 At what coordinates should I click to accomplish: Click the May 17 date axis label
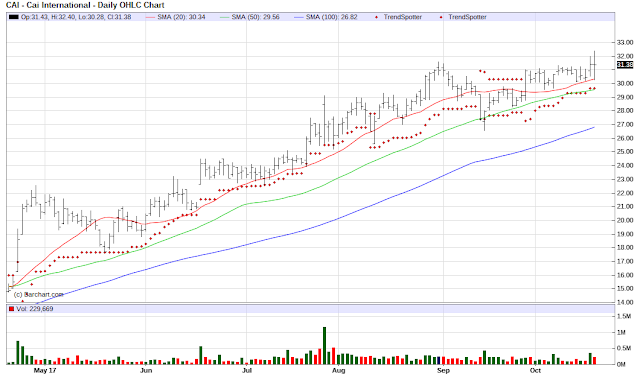[45, 370]
